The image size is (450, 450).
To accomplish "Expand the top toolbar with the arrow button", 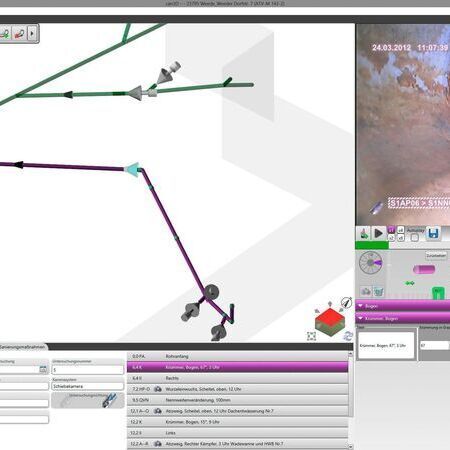I will pyautogui.click(x=32, y=33).
